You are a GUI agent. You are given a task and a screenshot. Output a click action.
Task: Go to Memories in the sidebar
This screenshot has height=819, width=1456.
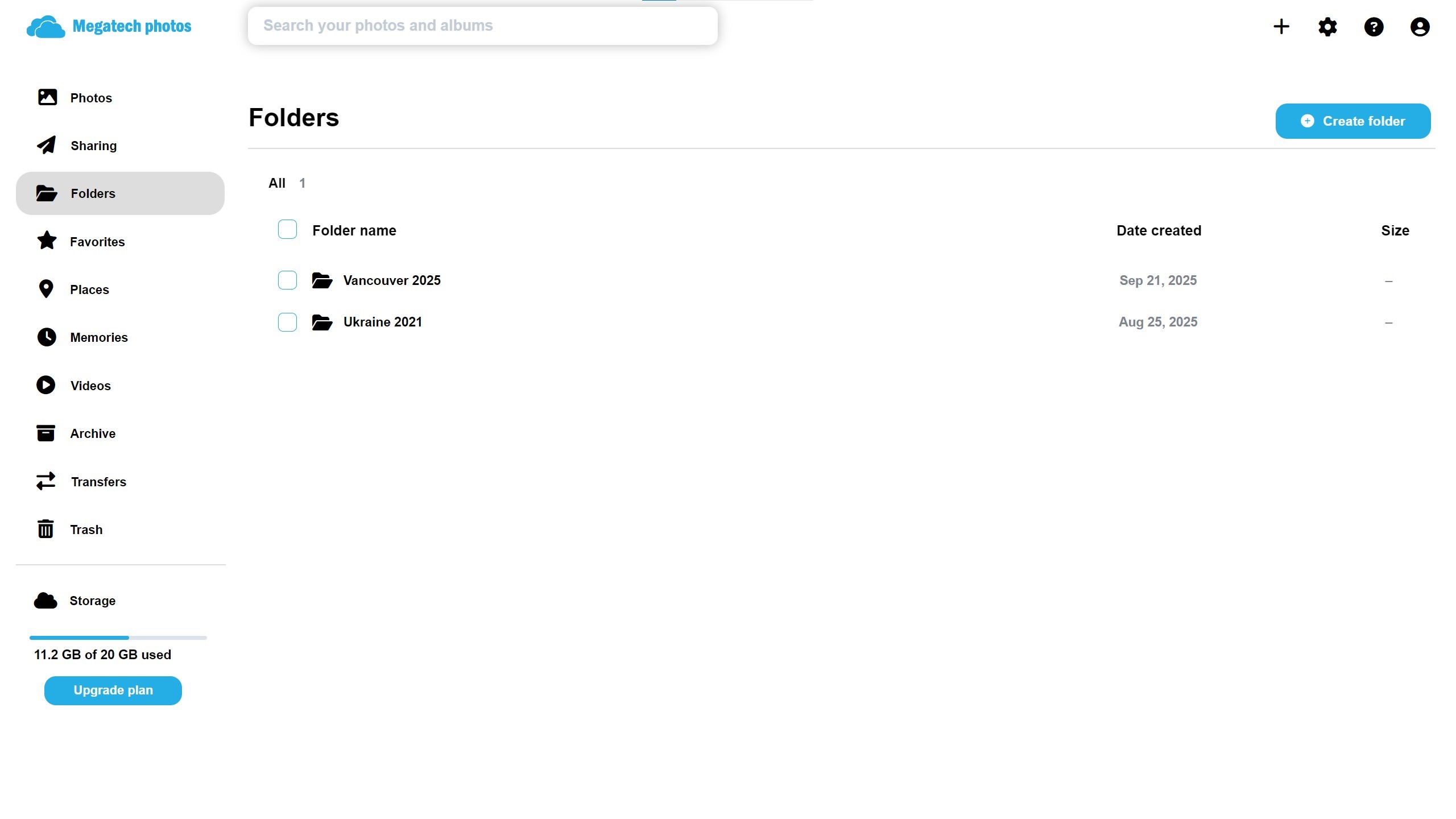point(98,337)
